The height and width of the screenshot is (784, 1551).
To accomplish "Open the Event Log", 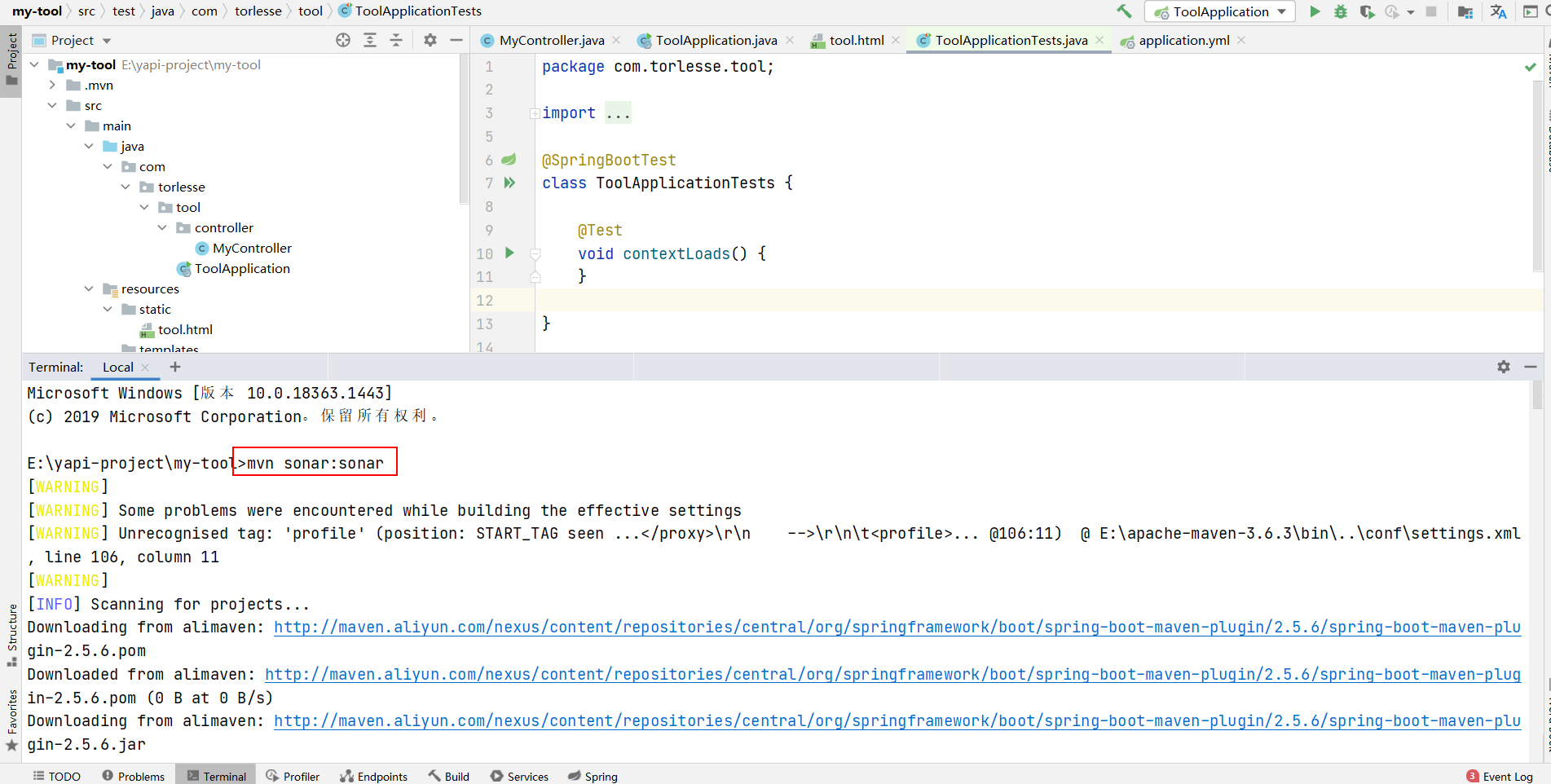I will [1500, 776].
